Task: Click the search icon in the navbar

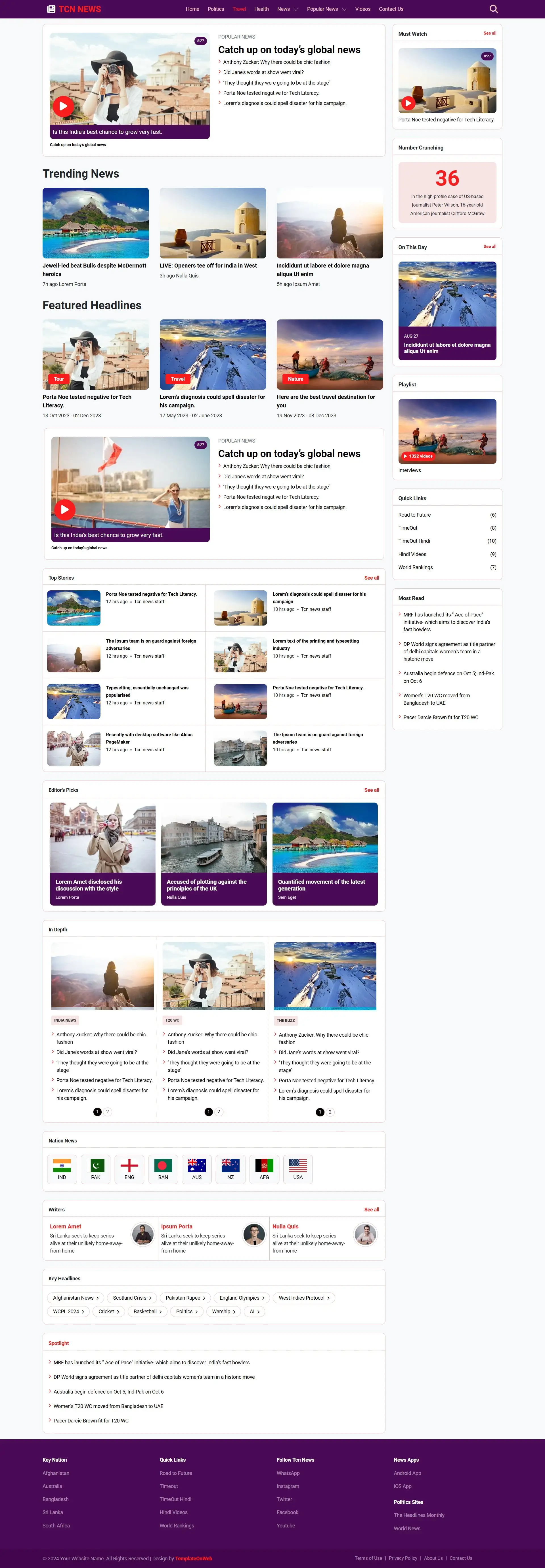Action: pos(493,9)
